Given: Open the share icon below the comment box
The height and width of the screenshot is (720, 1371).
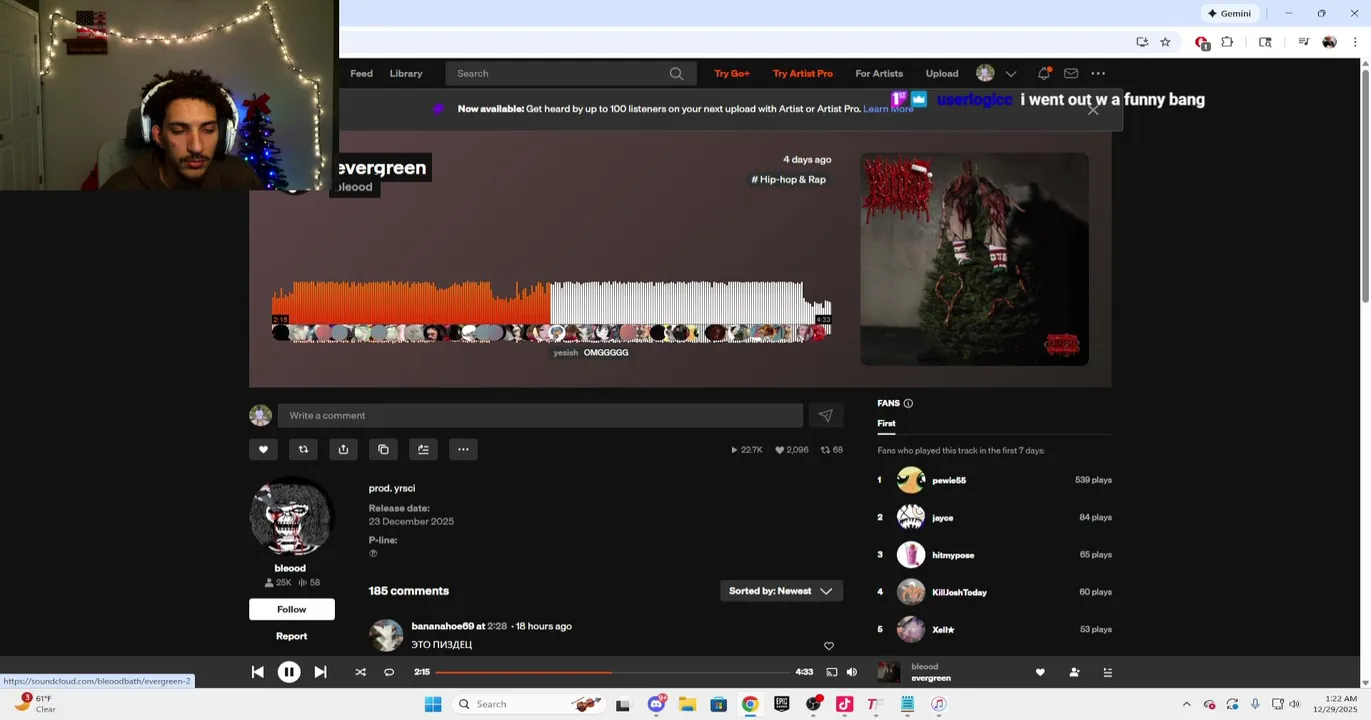Looking at the screenshot, I should tap(343, 449).
